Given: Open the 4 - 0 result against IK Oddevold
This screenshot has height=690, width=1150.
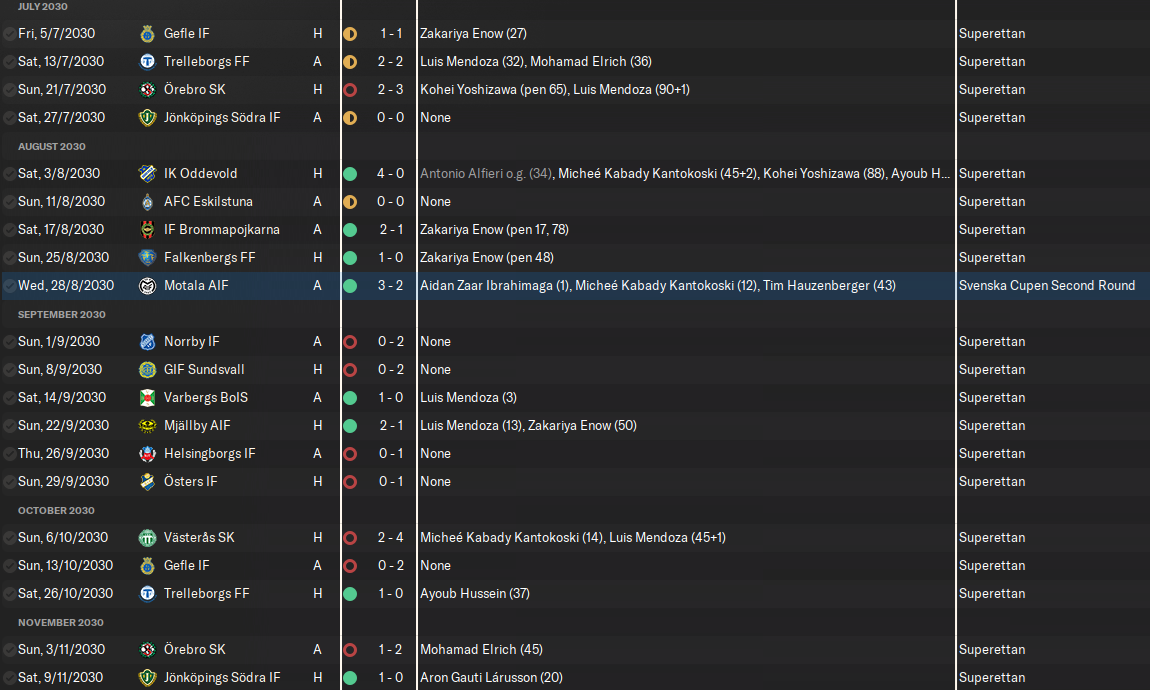Looking at the screenshot, I should 390,173.
